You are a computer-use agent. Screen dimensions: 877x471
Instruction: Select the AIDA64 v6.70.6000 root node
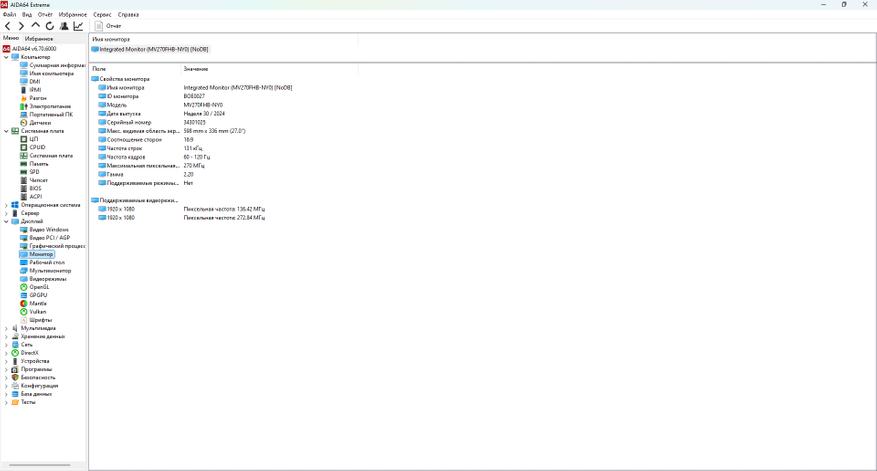[34, 49]
